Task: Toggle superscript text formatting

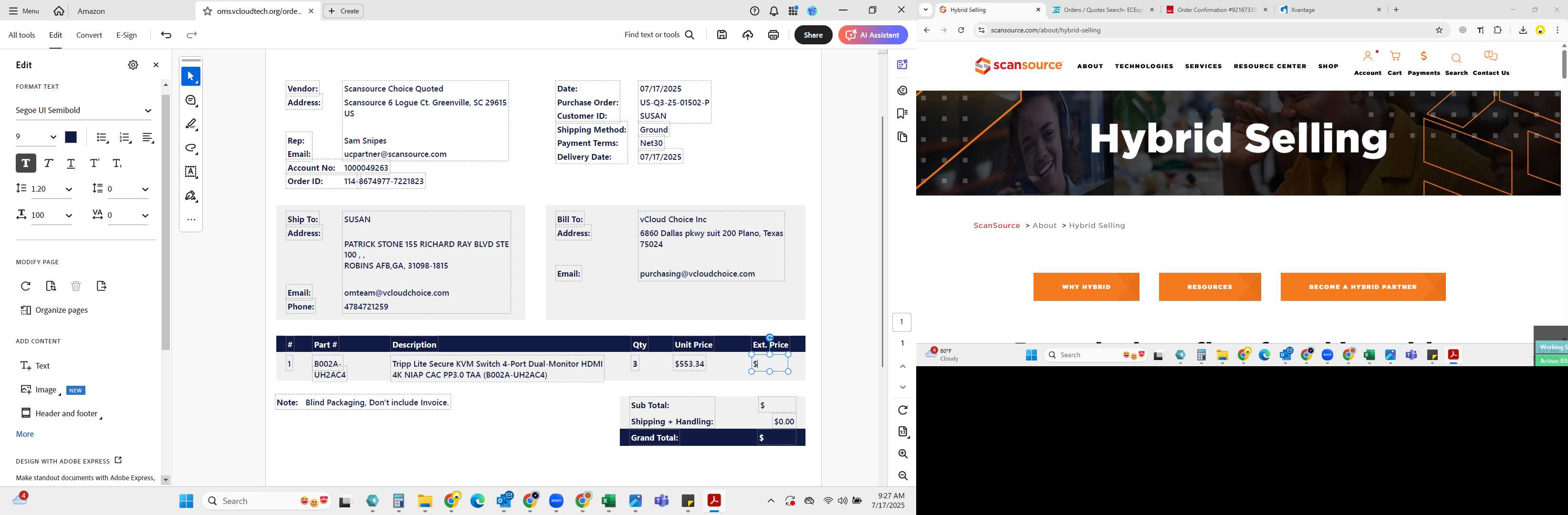Action: (94, 164)
